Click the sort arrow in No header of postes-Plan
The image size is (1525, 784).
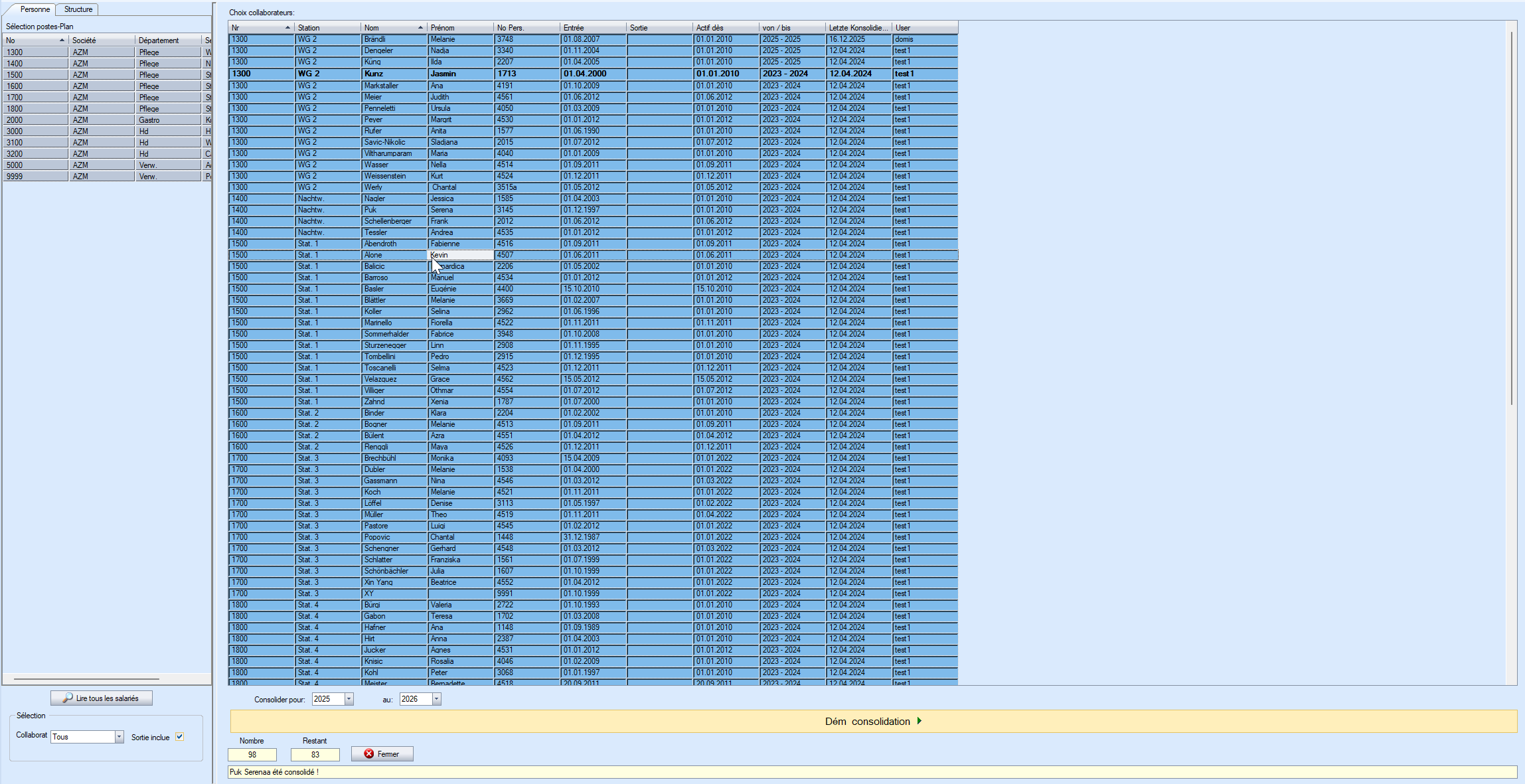(62, 40)
